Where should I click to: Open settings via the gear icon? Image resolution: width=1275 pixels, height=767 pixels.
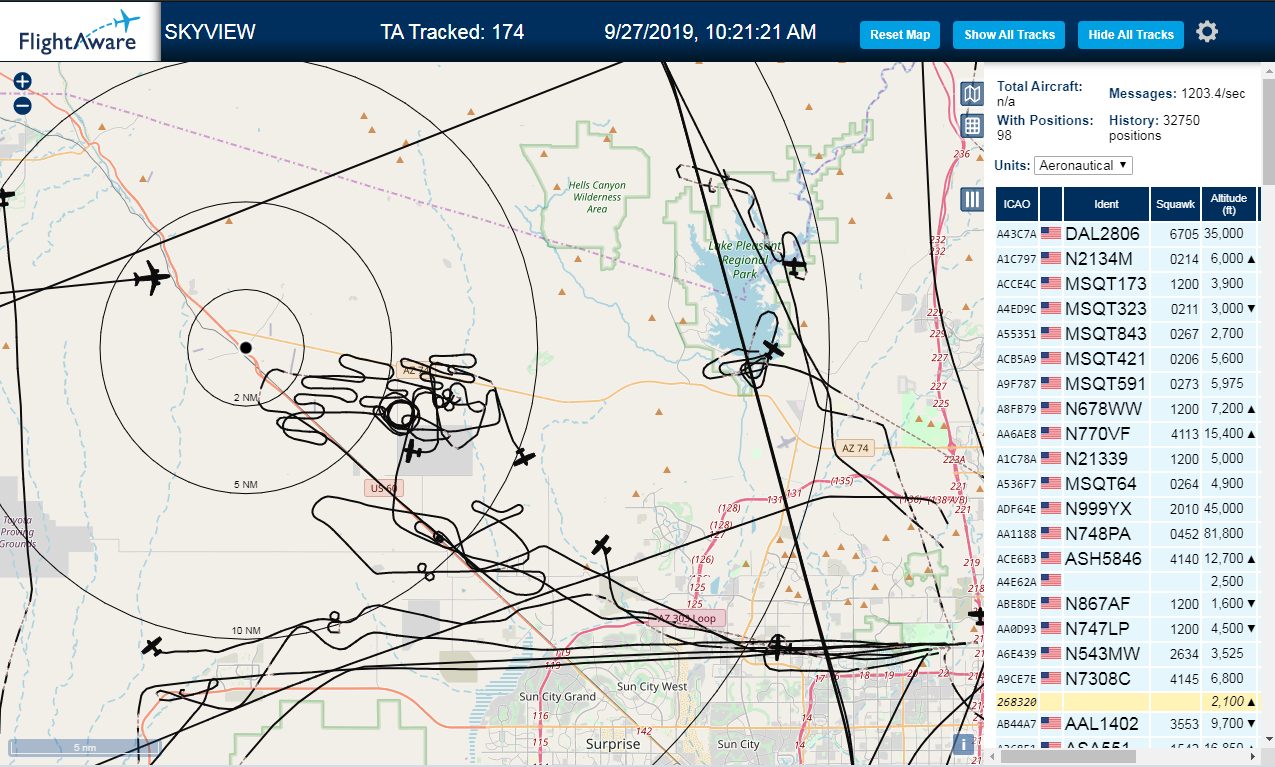point(1207,32)
